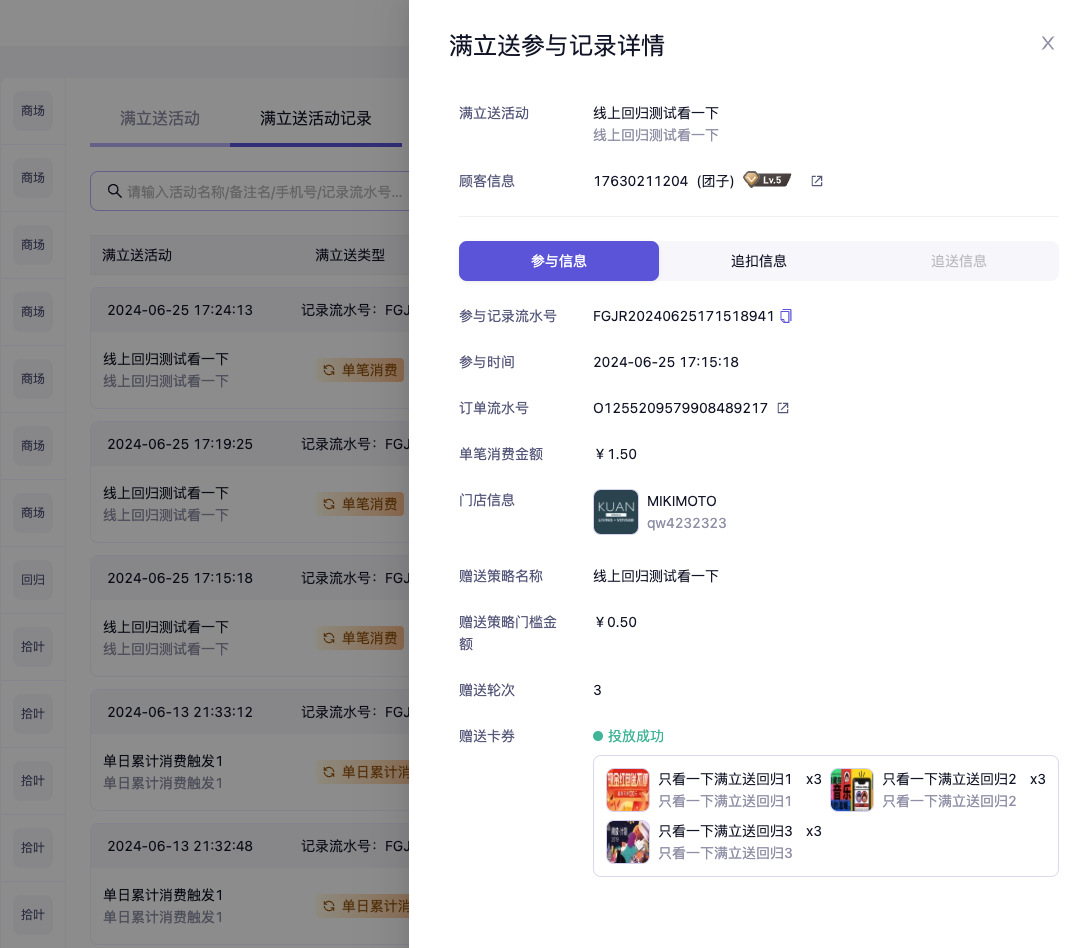This screenshot has height=948, width=1080.
Task: Click the activity record search field
Action: point(265,191)
